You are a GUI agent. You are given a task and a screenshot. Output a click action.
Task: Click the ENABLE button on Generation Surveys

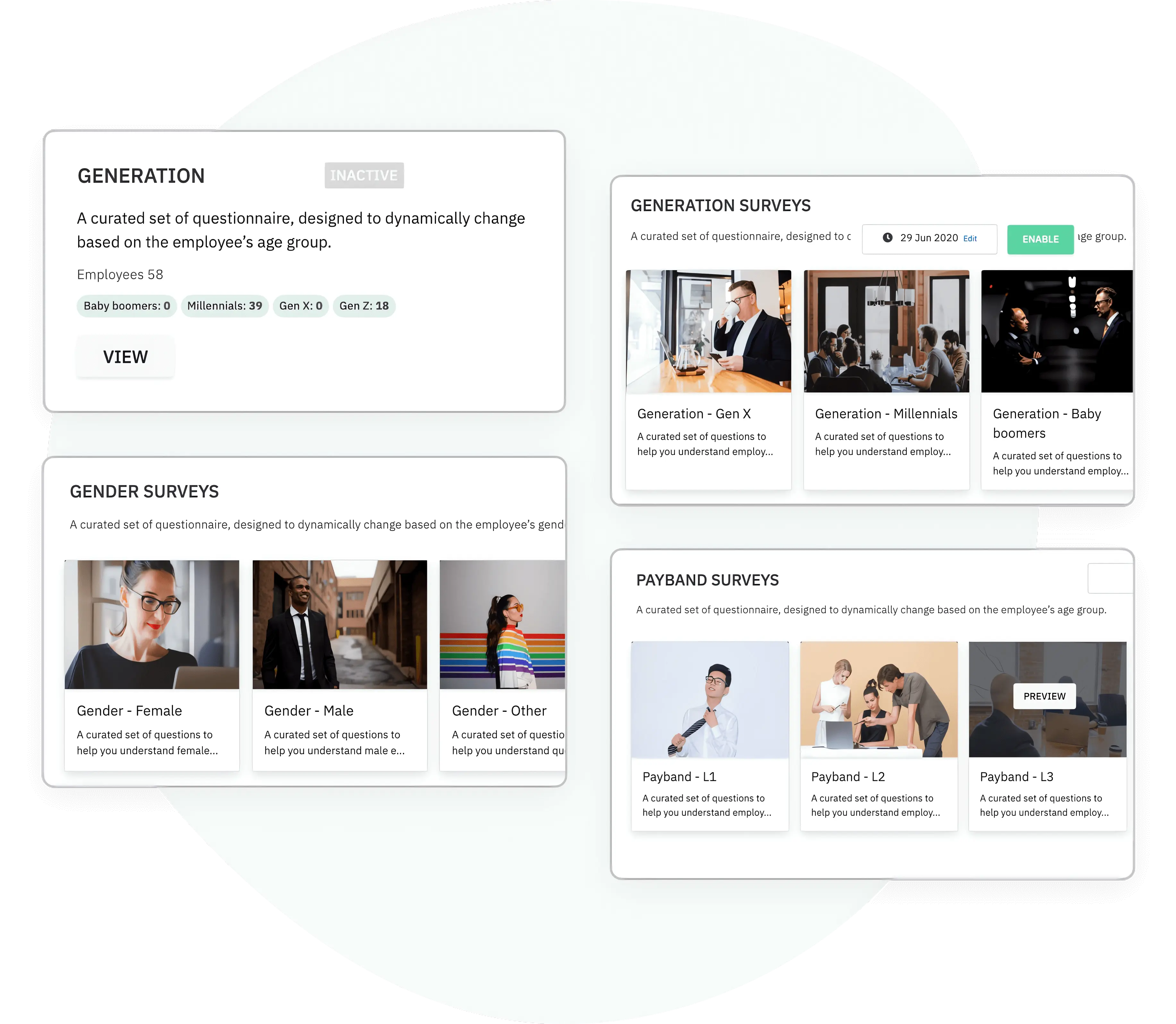click(x=1038, y=238)
